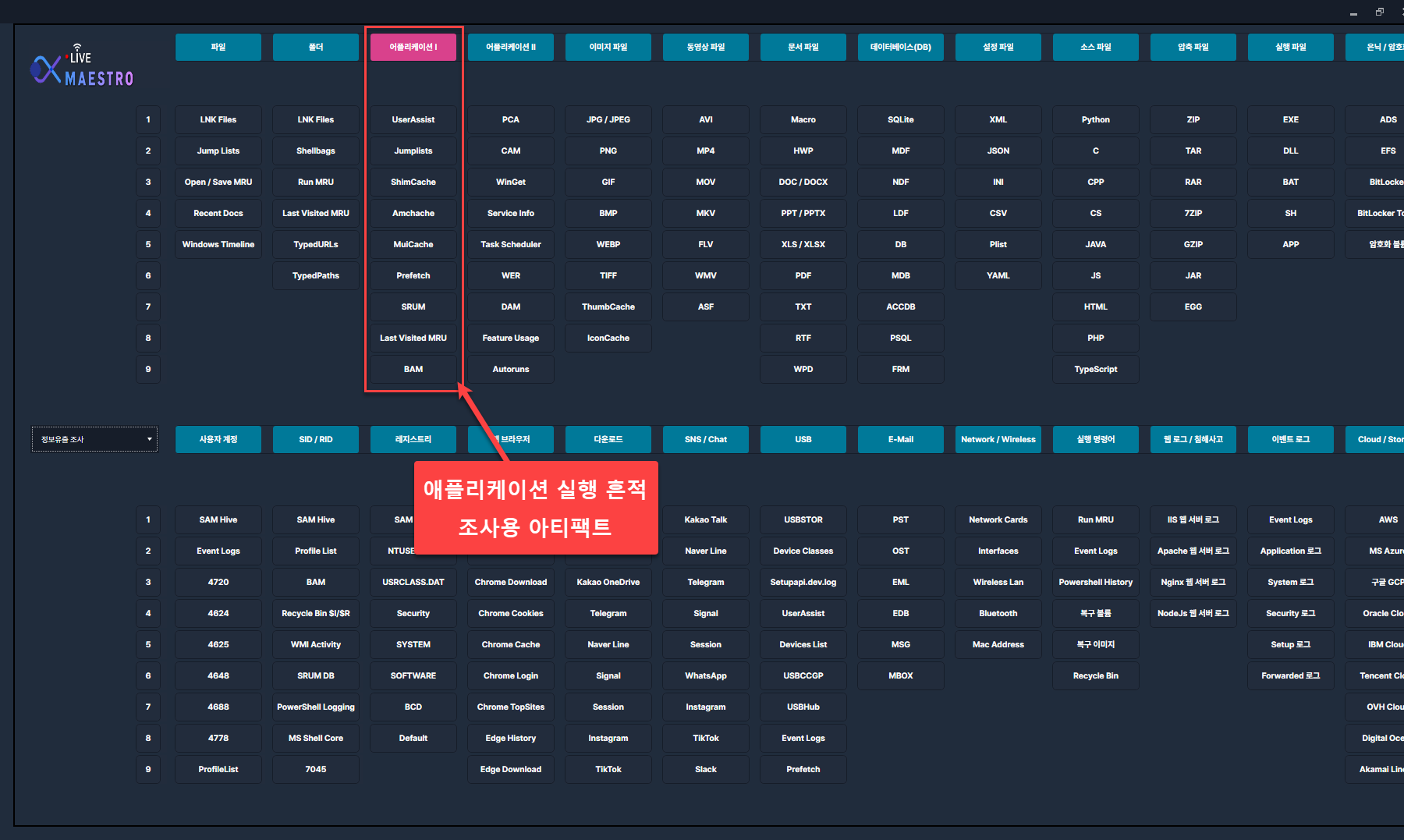The height and width of the screenshot is (840, 1404).
Task: Click the Task Scheduler button
Action: tap(511, 244)
